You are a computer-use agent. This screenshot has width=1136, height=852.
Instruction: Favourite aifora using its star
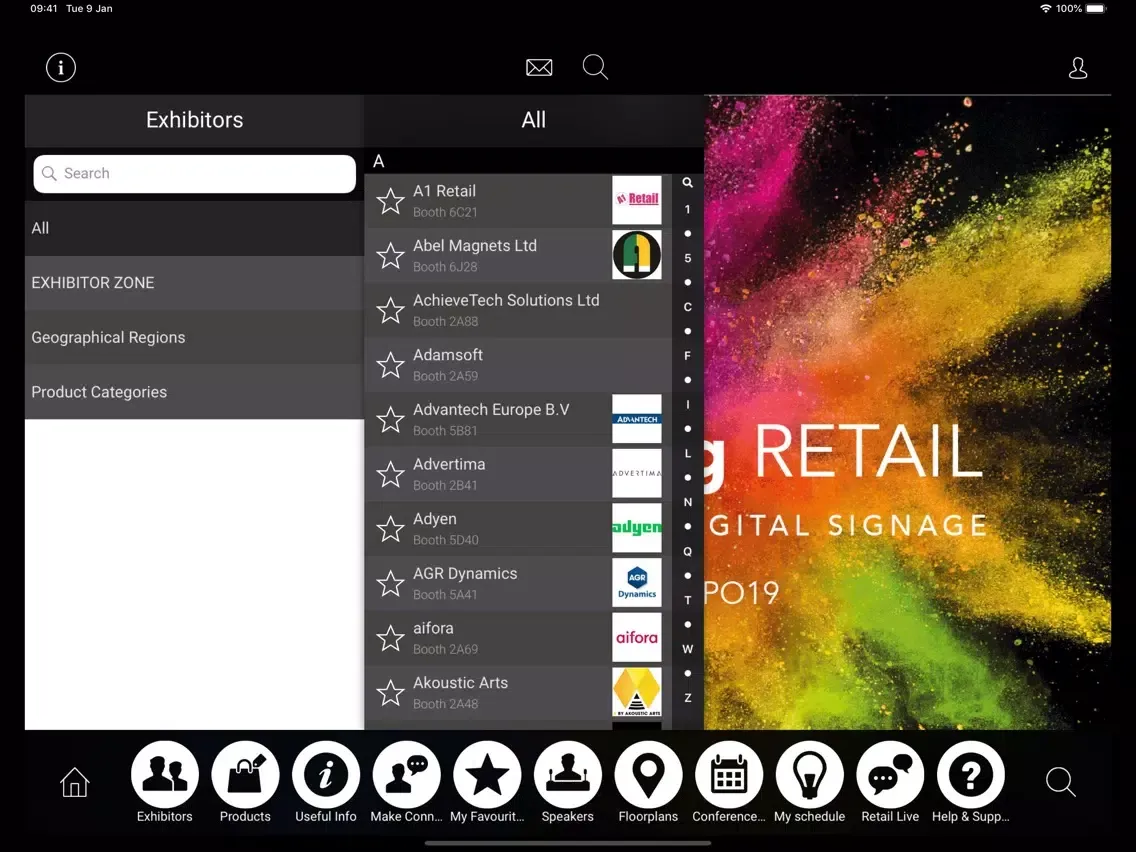pyautogui.click(x=390, y=638)
